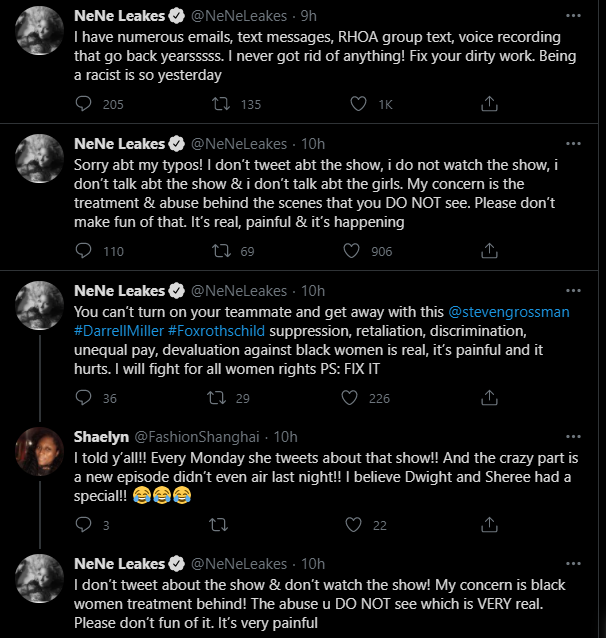
Task: Reply to the tweet with 205 replies
Action: pos(83,104)
